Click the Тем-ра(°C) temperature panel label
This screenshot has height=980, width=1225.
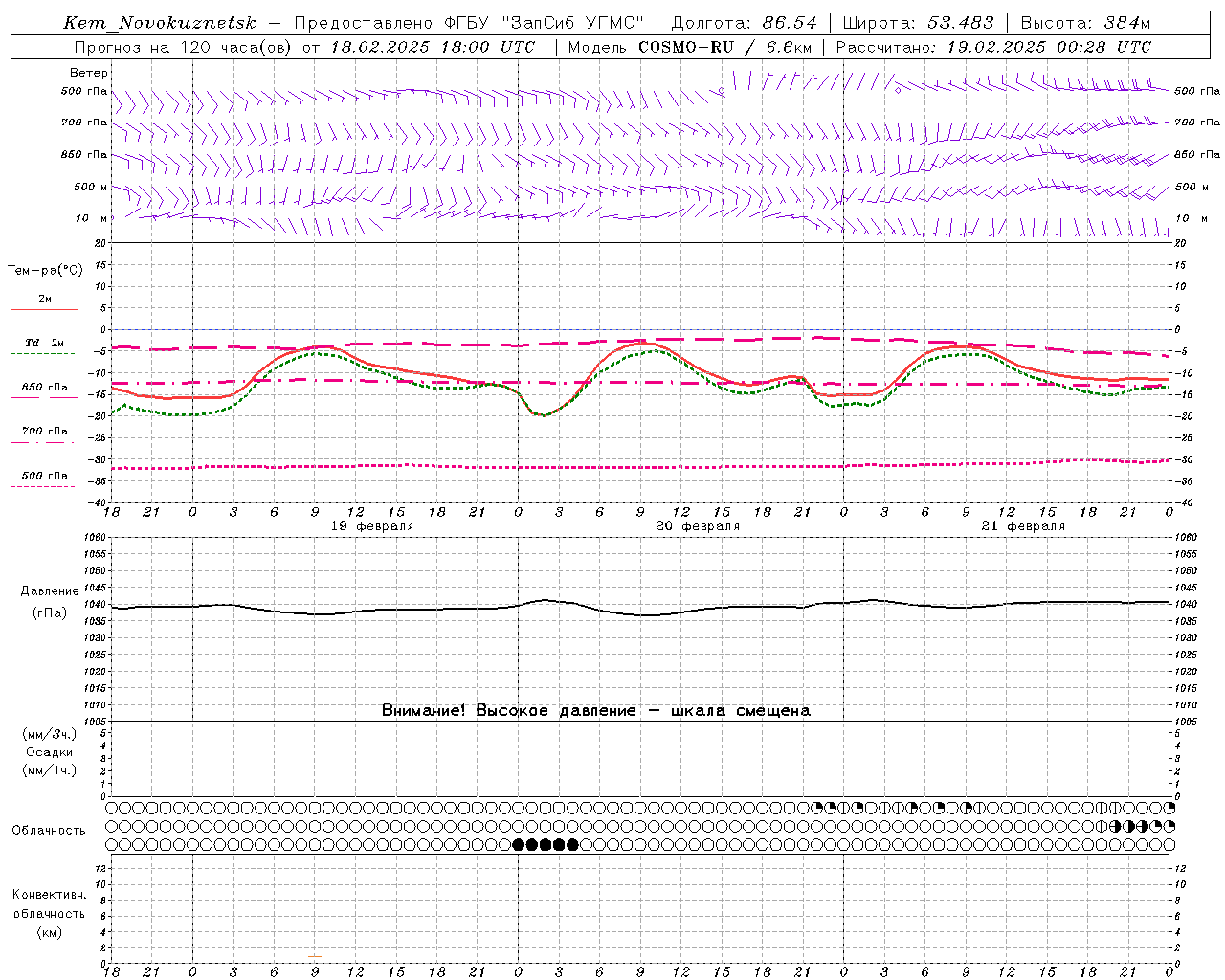tap(45, 271)
